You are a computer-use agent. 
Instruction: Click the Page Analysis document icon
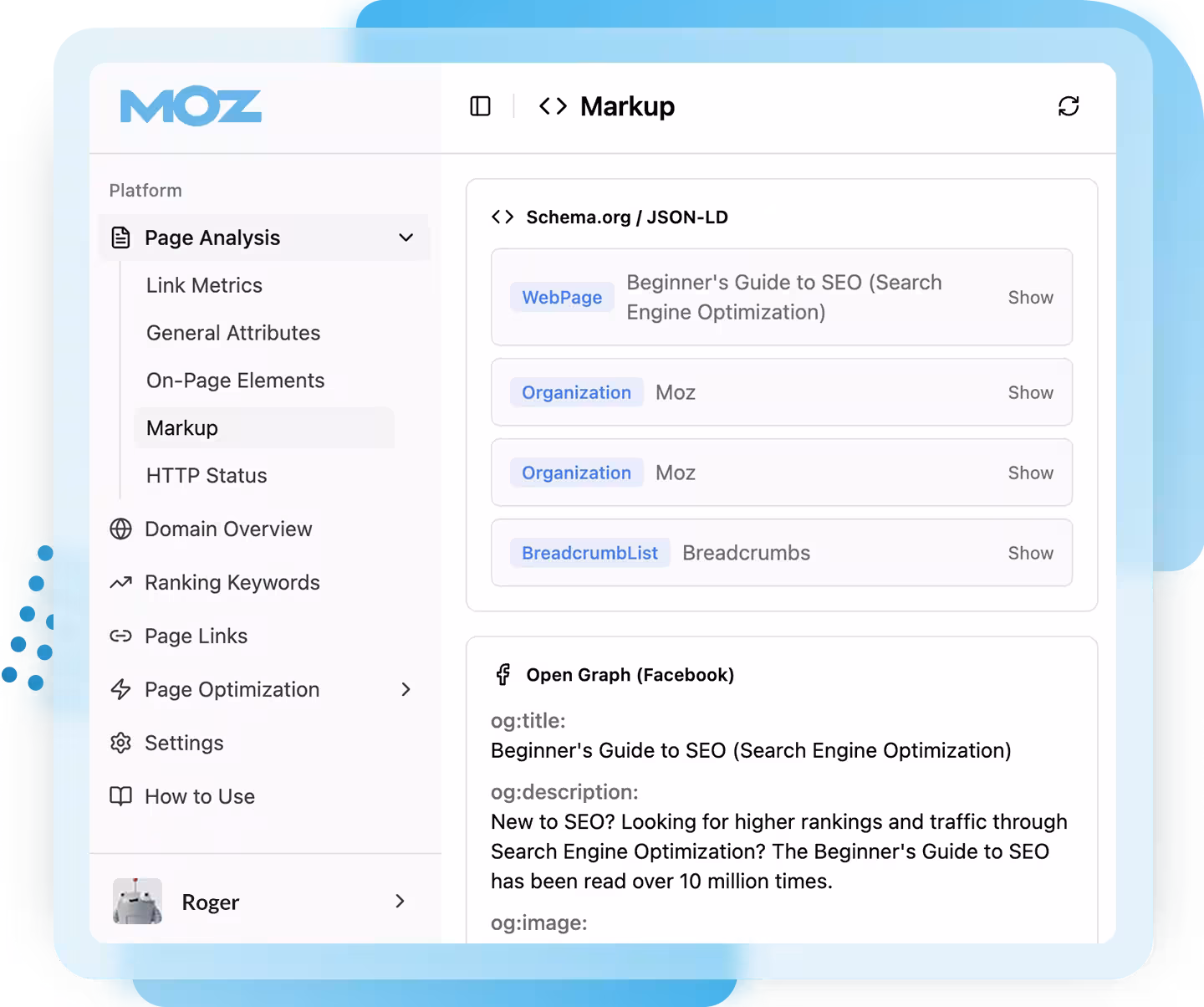pyautogui.click(x=121, y=238)
